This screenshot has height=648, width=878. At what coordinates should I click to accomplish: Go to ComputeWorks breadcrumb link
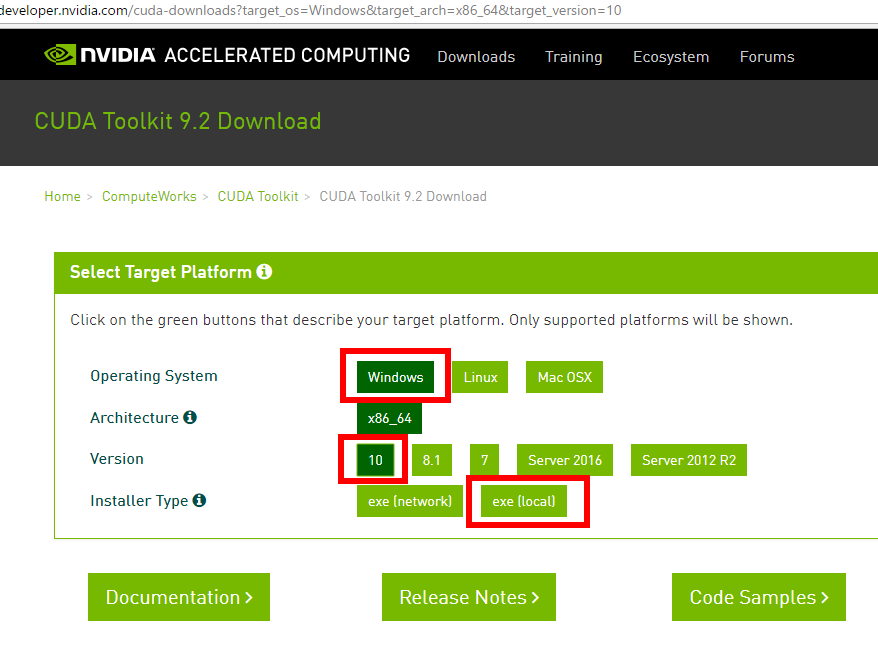point(149,197)
